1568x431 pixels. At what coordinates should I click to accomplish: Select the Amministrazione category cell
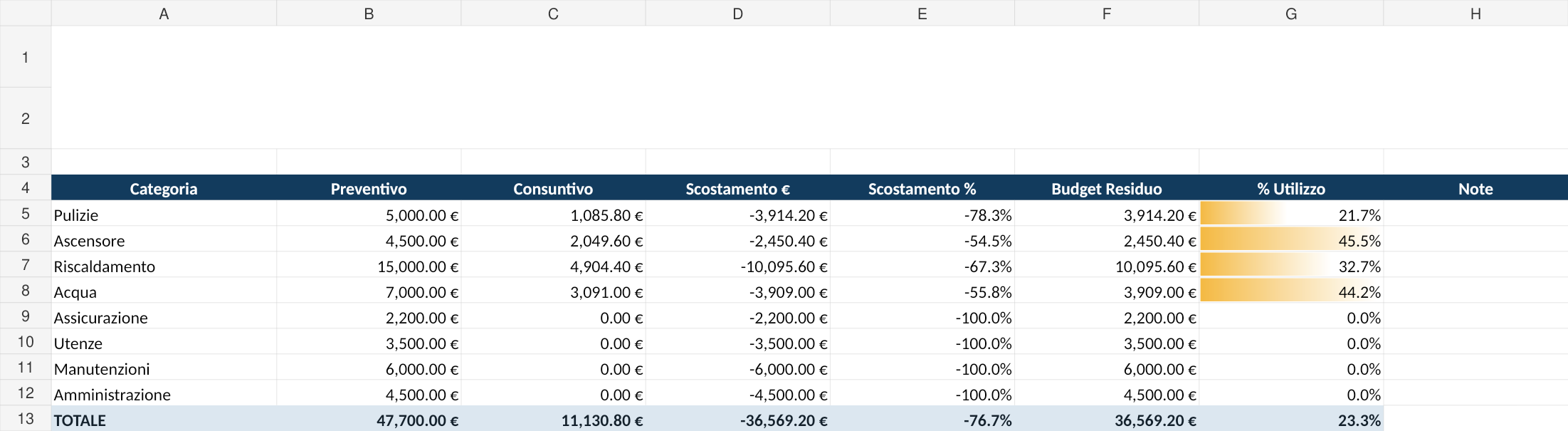pos(164,394)
